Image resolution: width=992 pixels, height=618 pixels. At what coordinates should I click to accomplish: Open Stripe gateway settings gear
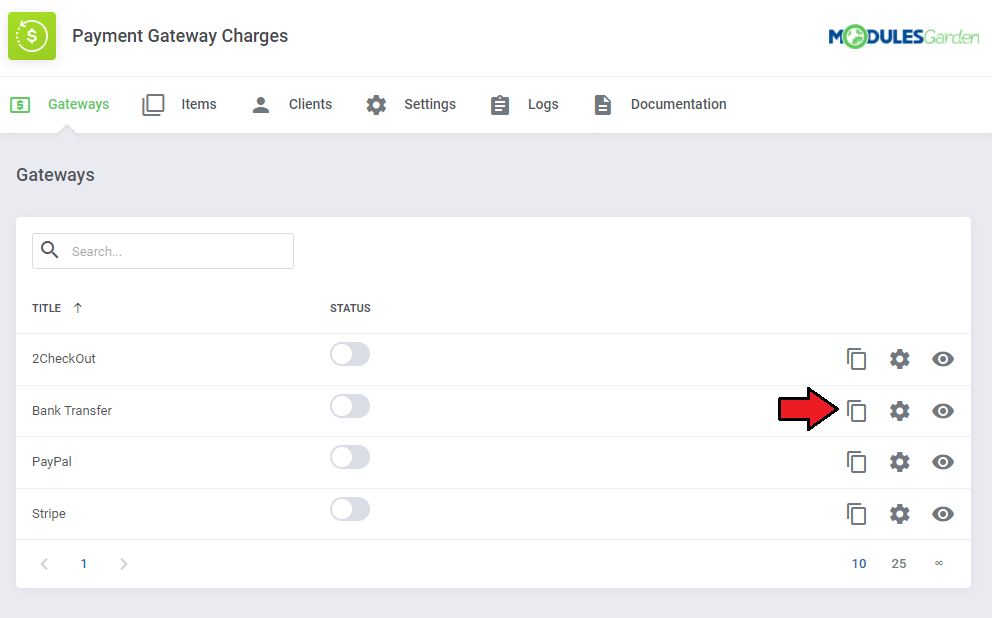tap(900, 514)
